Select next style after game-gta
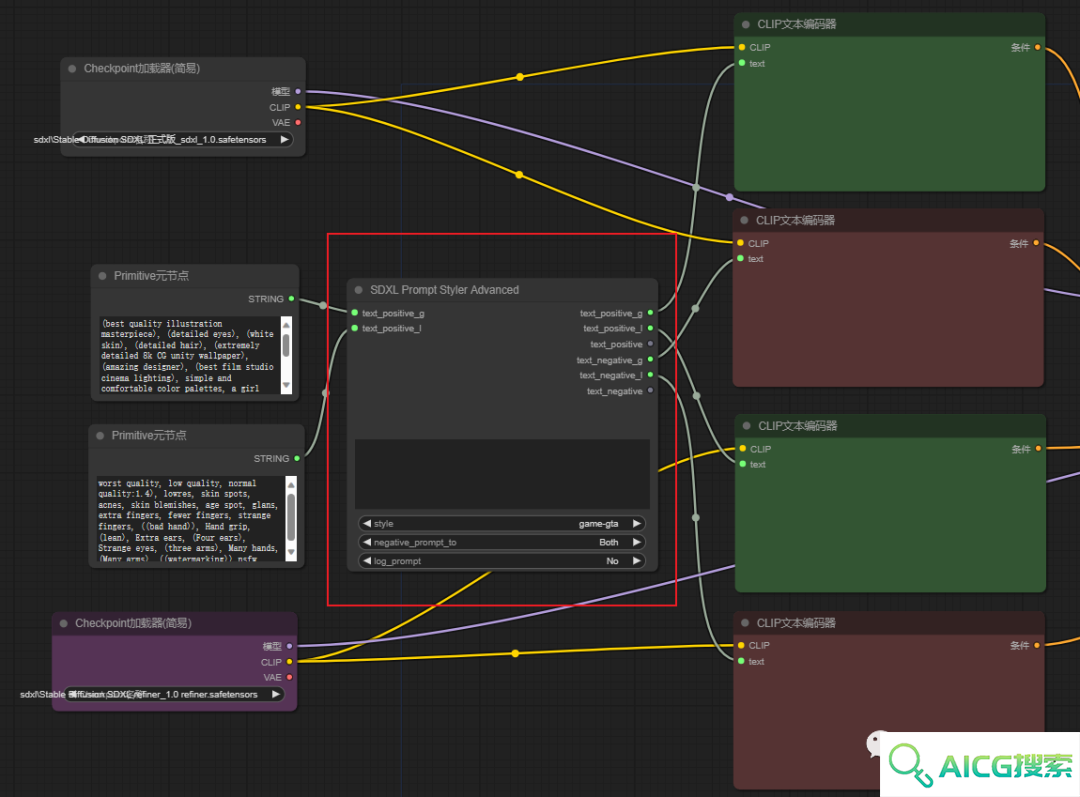 pos(636,524)
